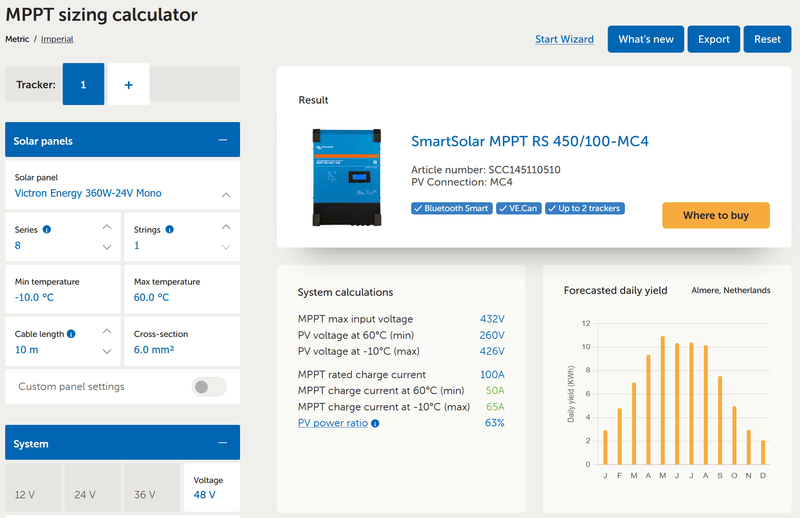The height and width of the screenshot is (518, 800).
Task: Click the Export button
Action: point(714,39)
